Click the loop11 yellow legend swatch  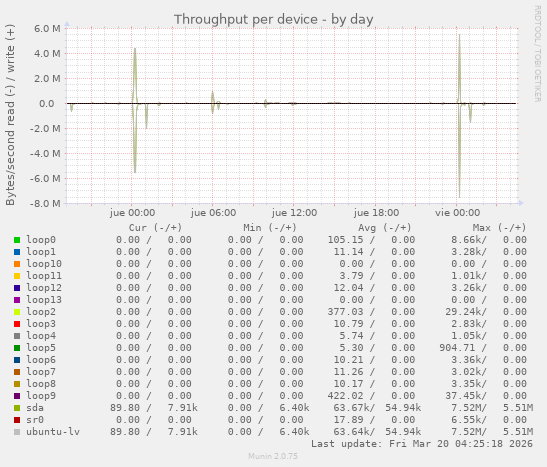(17, 276)
